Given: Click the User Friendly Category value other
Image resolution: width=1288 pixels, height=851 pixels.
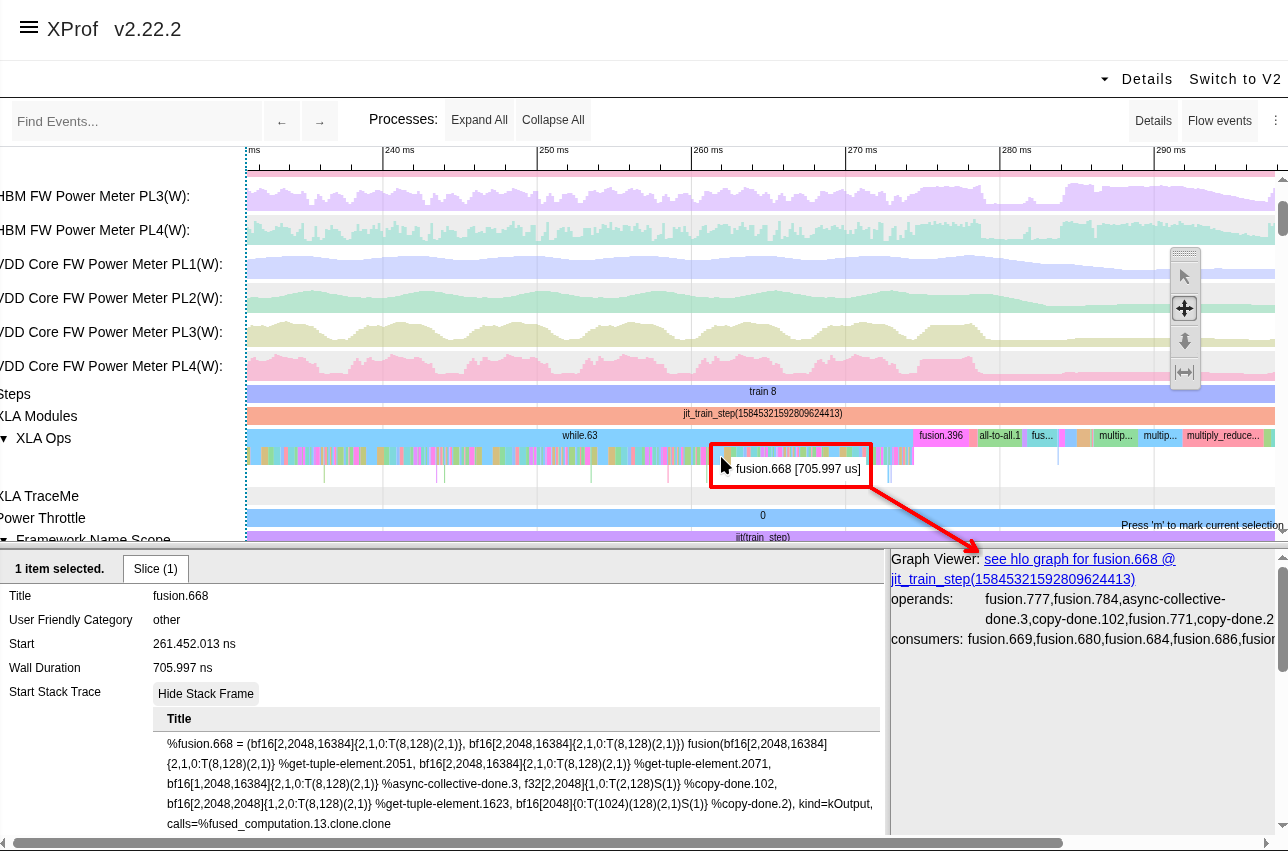Looking at the screenshot, I should [x=166, y=620].
